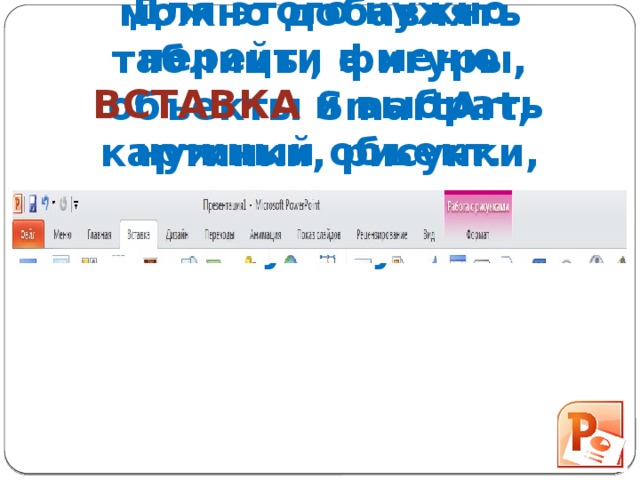The width and height of the screenshot is (640, 480).
Task: Click the Презентация1 - Microsoft PowerPoint title text
Action: 261,205
